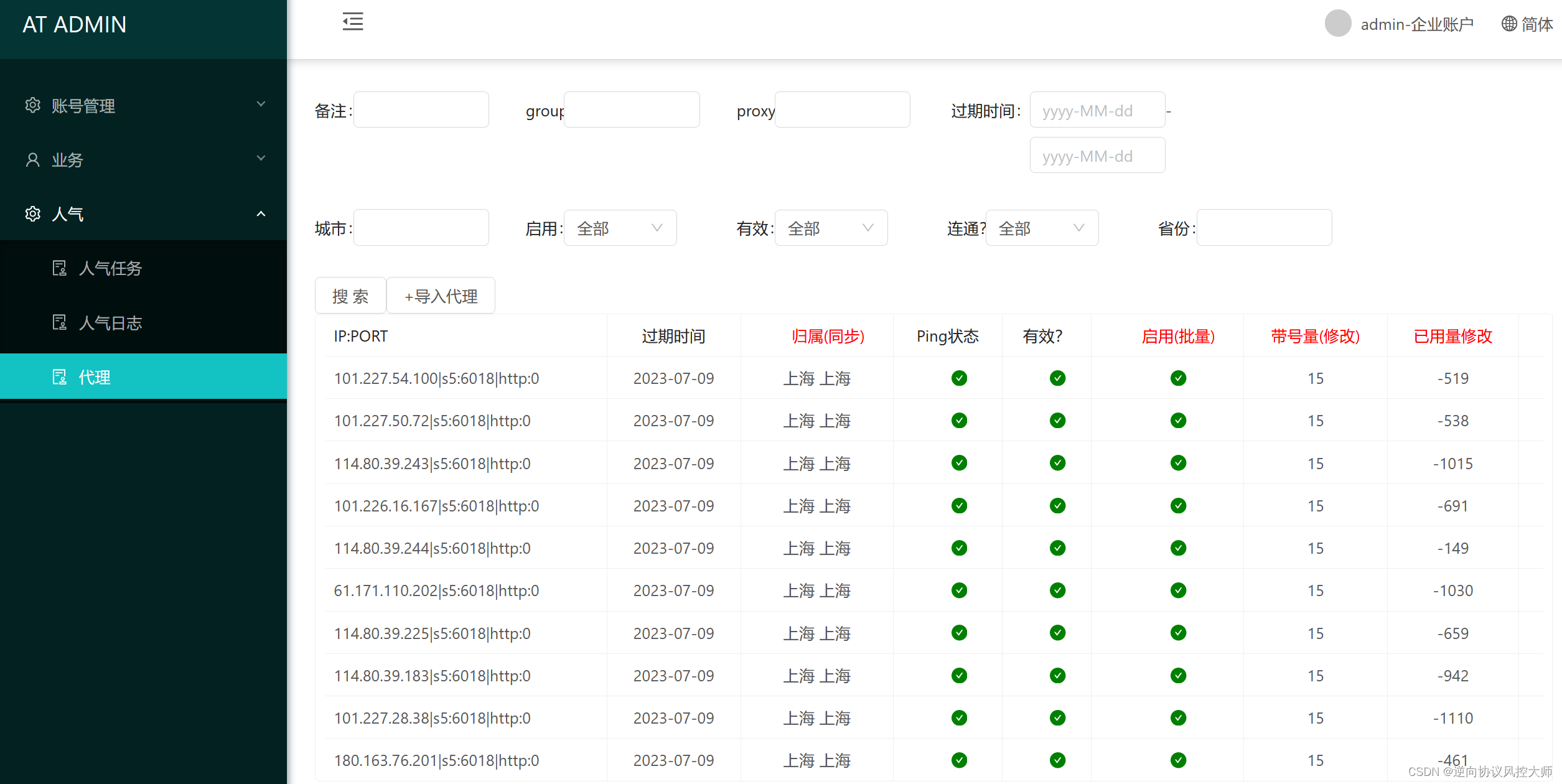Toggle 启用 status for 114.80.39.243 row

pos(1178,463)
